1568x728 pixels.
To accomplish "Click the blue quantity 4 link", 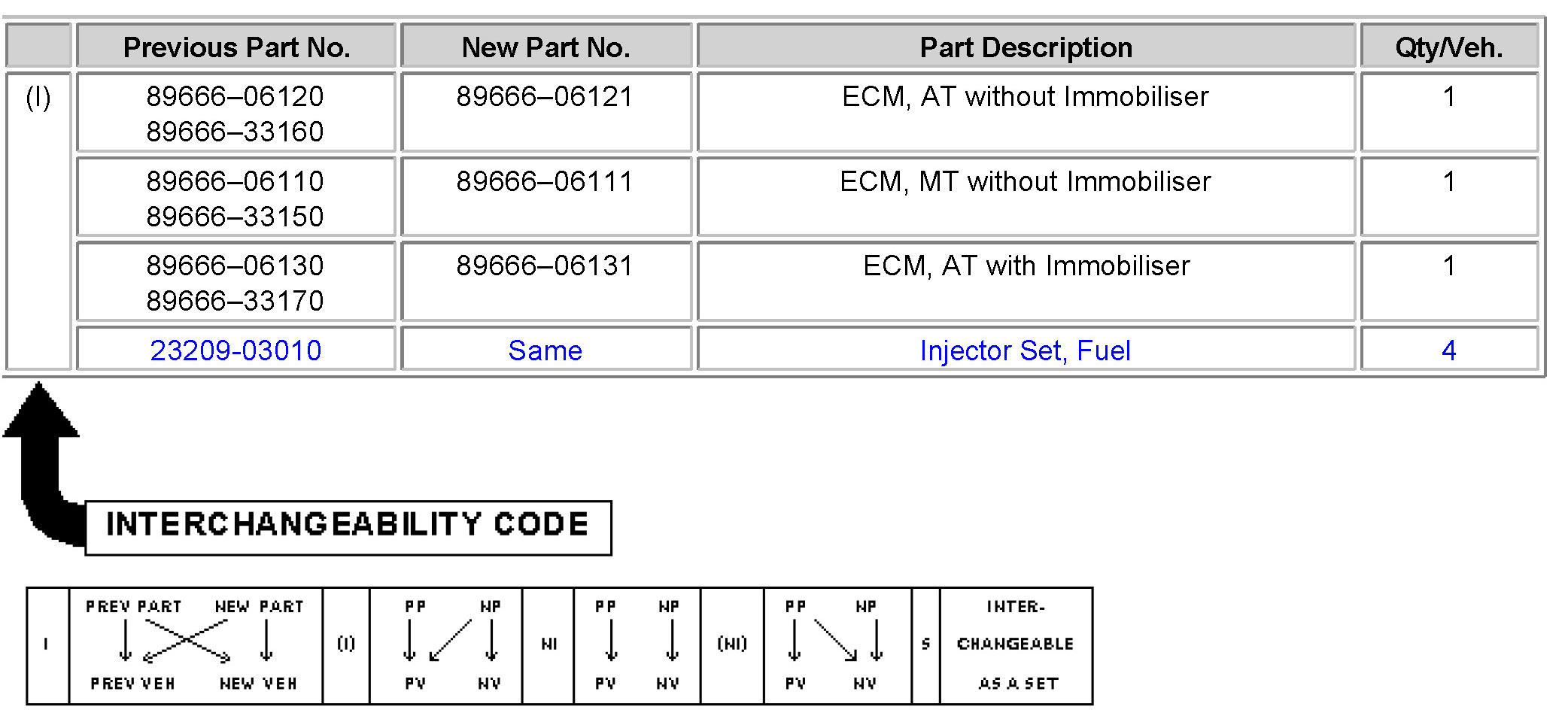I will pyautogui.click(x=1448, y=350).
